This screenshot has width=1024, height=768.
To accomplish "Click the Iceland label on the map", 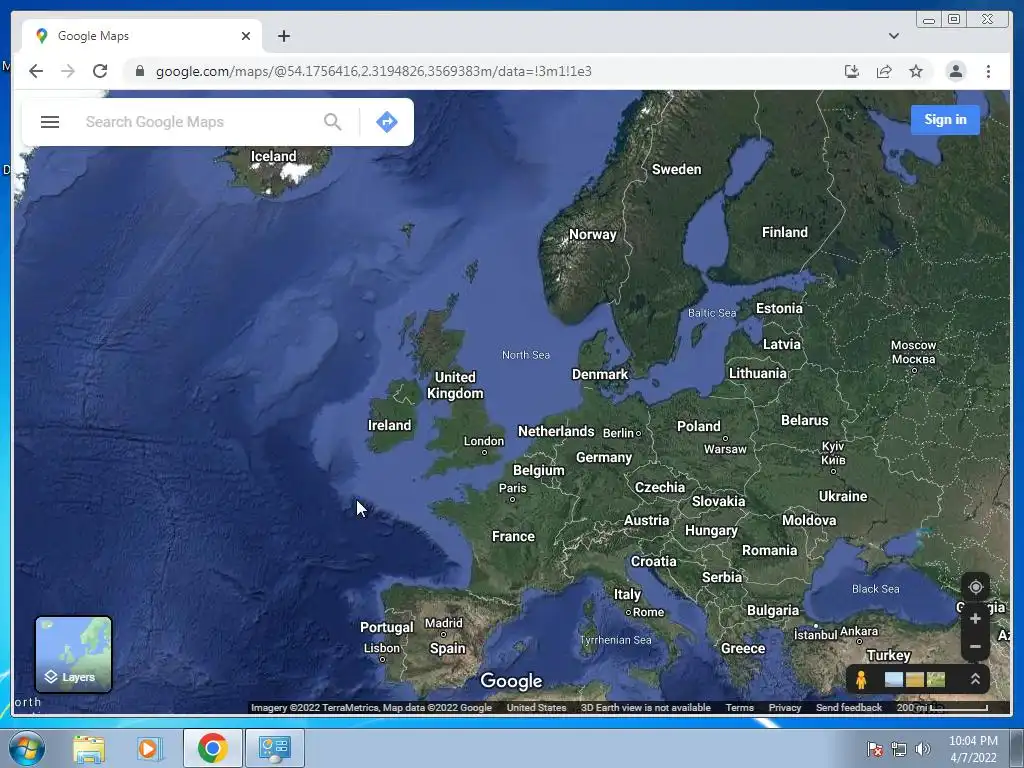I will pos(273,156).
